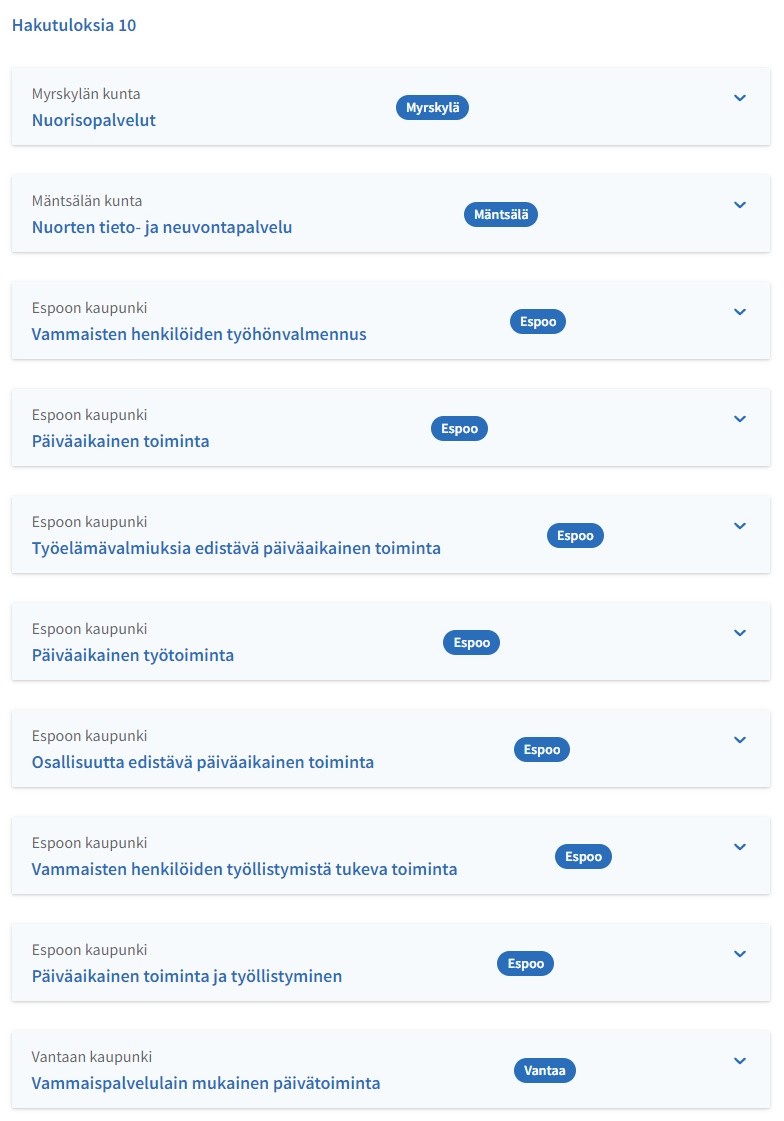Click Espoo tag beside Päiväaikainen työtoiminta
This screenshot has height=1121, width=784.
coord(471,642)
